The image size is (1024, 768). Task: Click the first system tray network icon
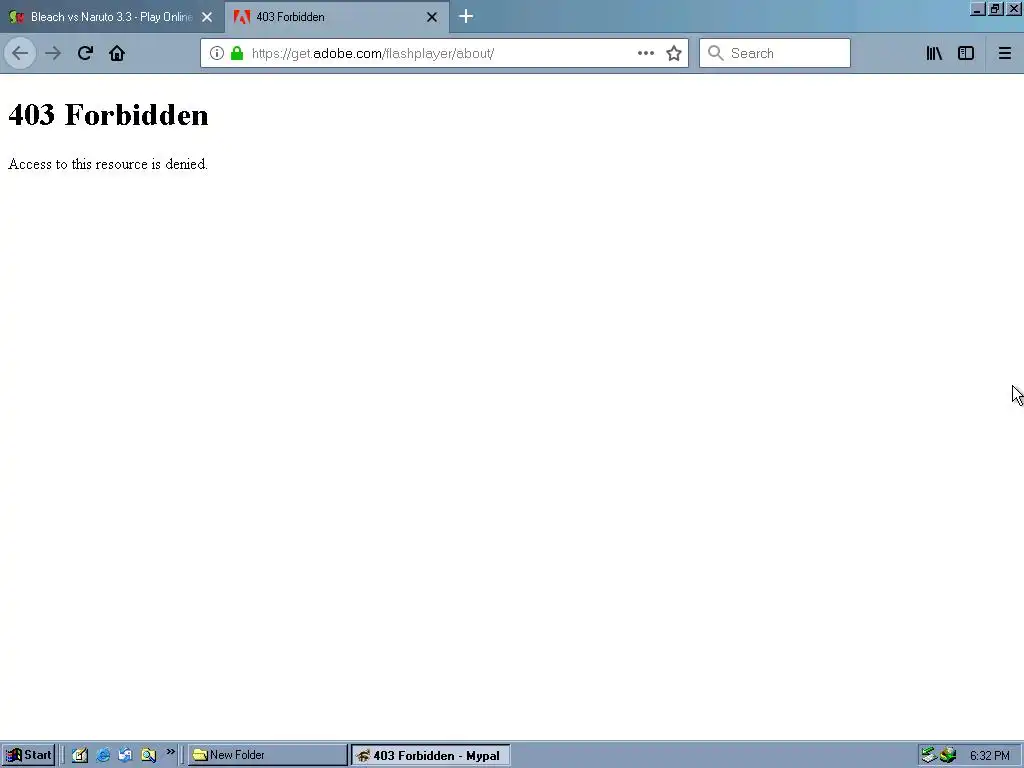pos(929,755)
